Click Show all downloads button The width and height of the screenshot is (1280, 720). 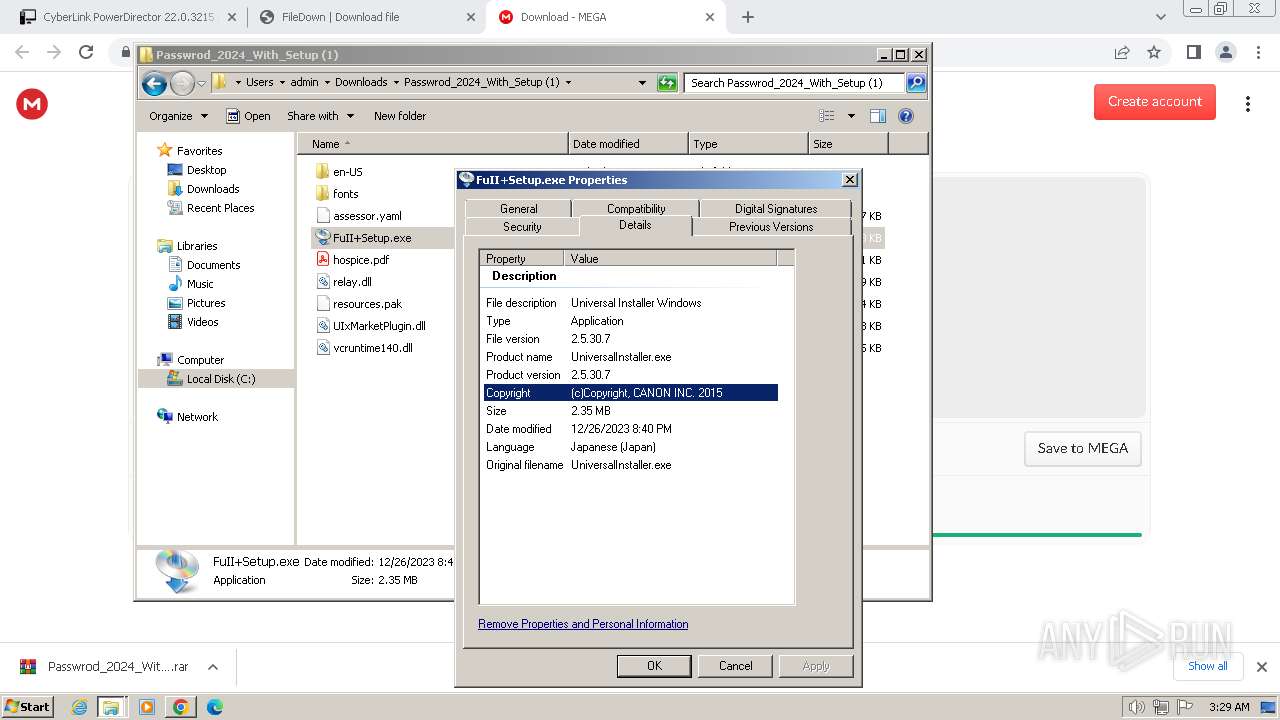pyautogui.click(x=1207, y=666)
